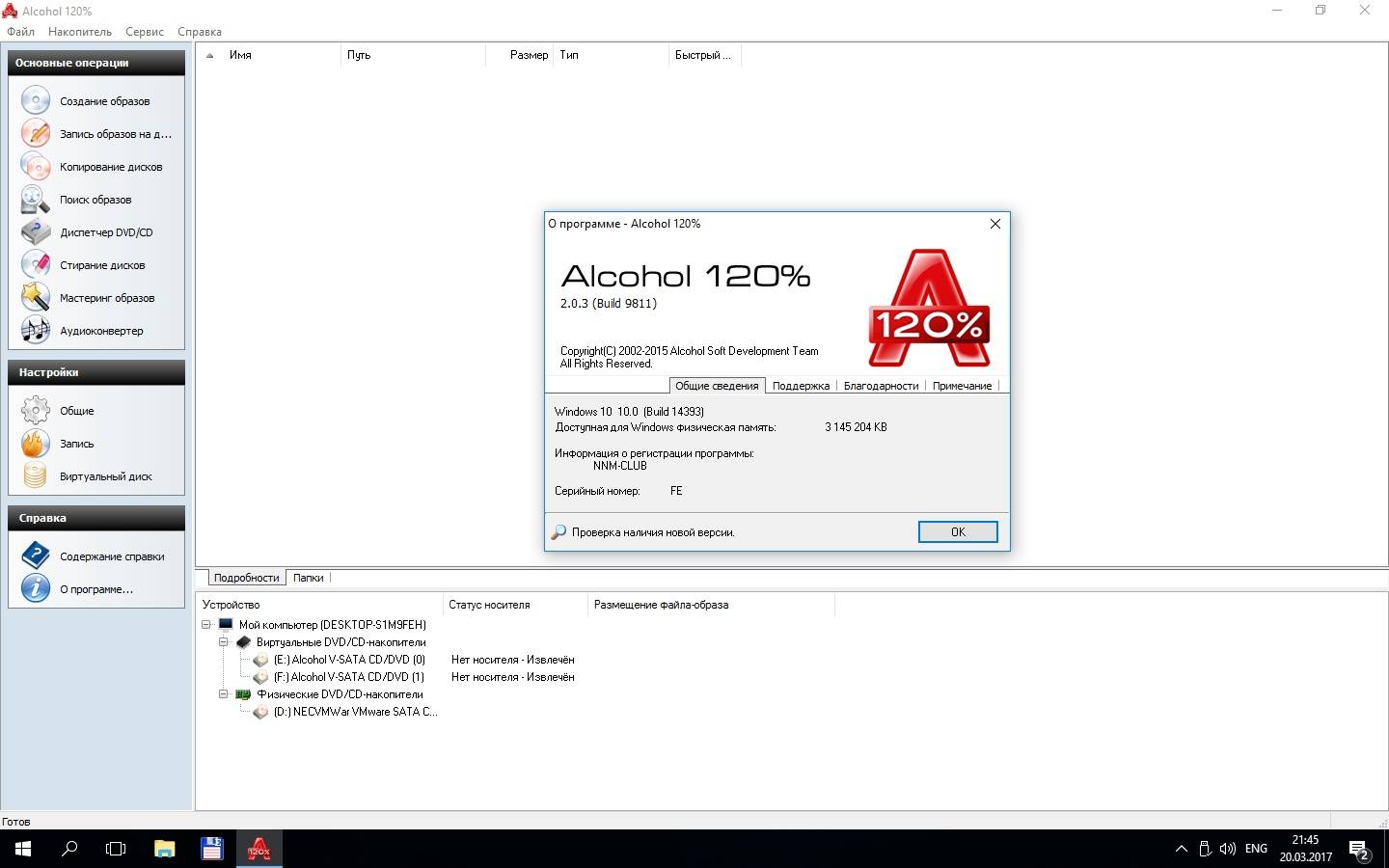Image resolution: width=1389 pixels, height=868 pixels.
Task: Click the Проверка наличия новой версии link
Action: pyautogui.click(x=653, y=532)
